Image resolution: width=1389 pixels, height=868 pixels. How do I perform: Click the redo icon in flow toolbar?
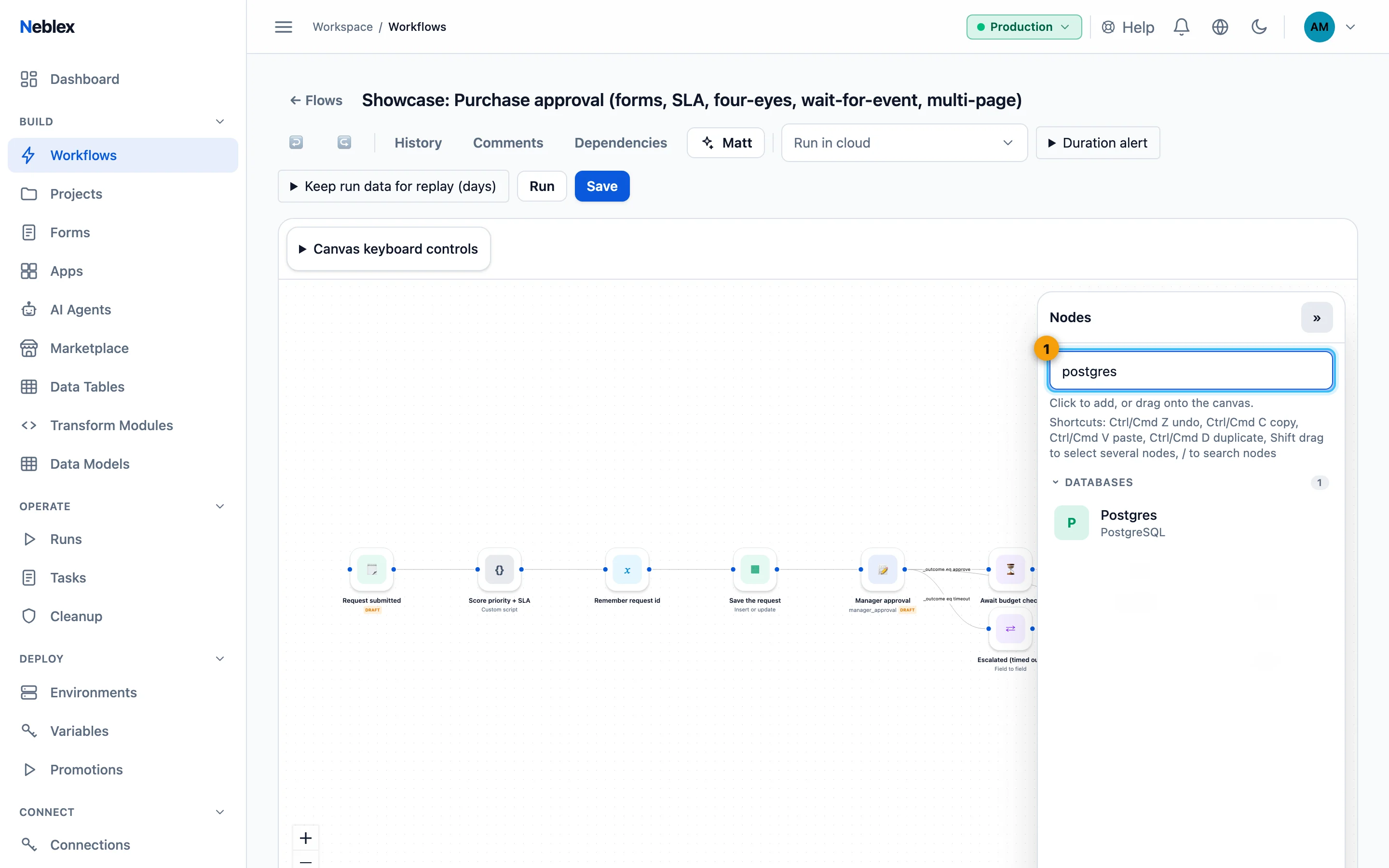[344, 142]
